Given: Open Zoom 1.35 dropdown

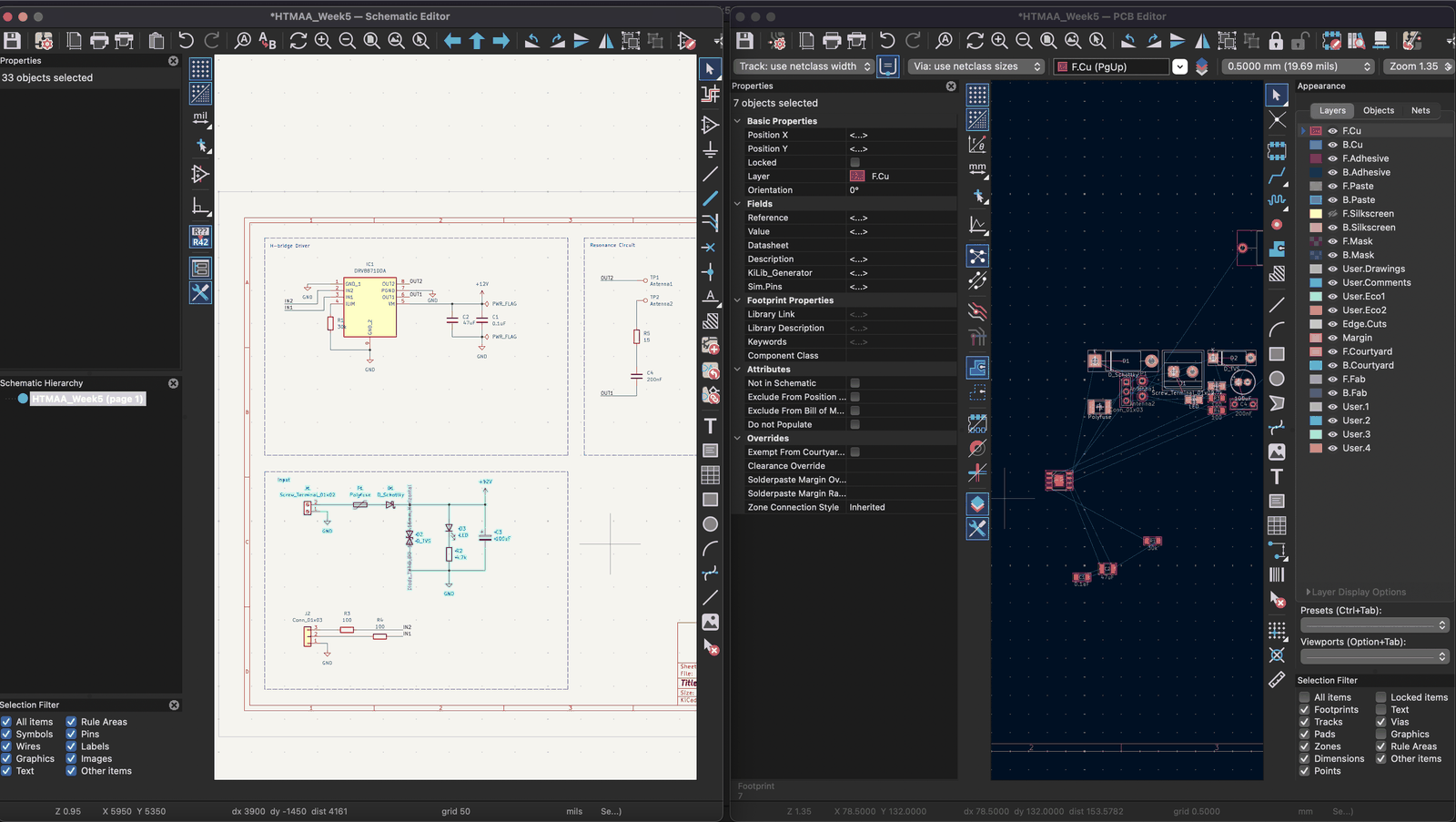Looking at the screenshot, I should 1419,66.
